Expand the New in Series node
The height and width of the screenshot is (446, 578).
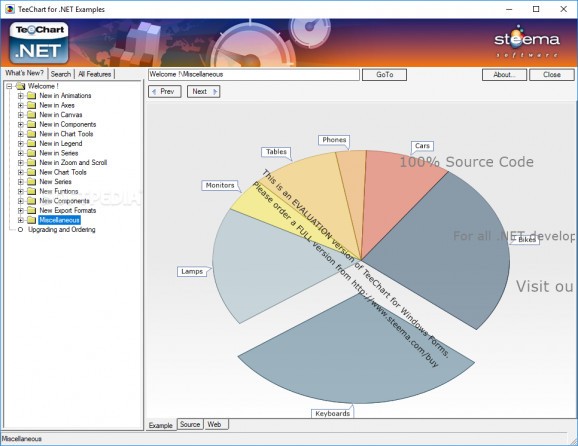tap(21, 153)
